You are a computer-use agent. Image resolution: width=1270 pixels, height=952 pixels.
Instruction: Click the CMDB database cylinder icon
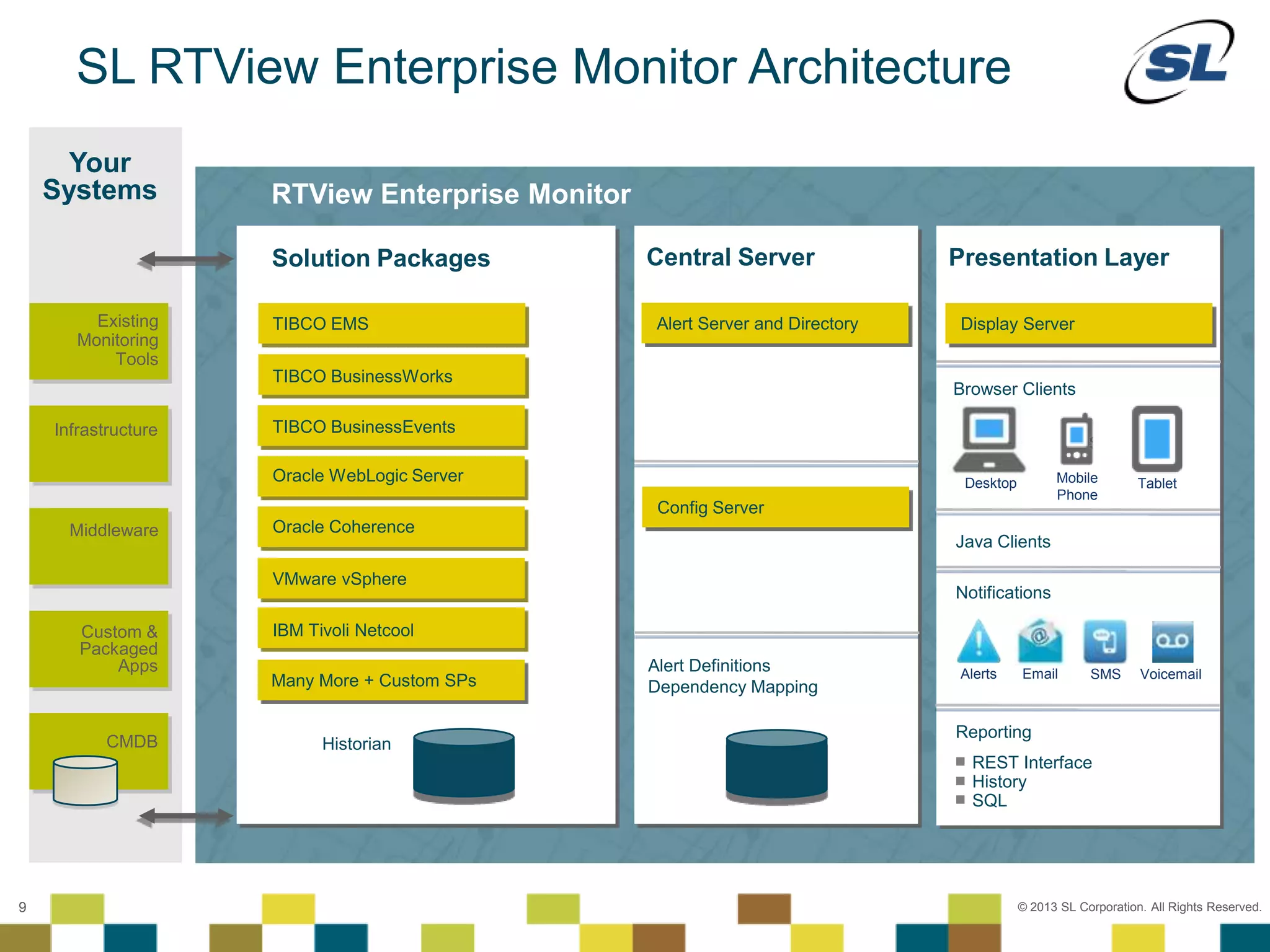click(x=86, y=780)
